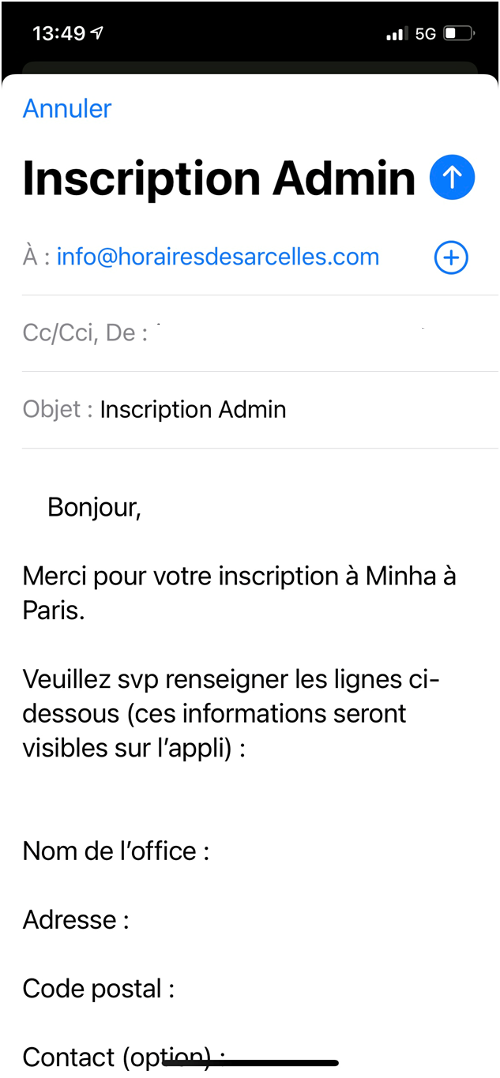
Task: Tap the battery icon in status bar
Action: click(459, 32)
